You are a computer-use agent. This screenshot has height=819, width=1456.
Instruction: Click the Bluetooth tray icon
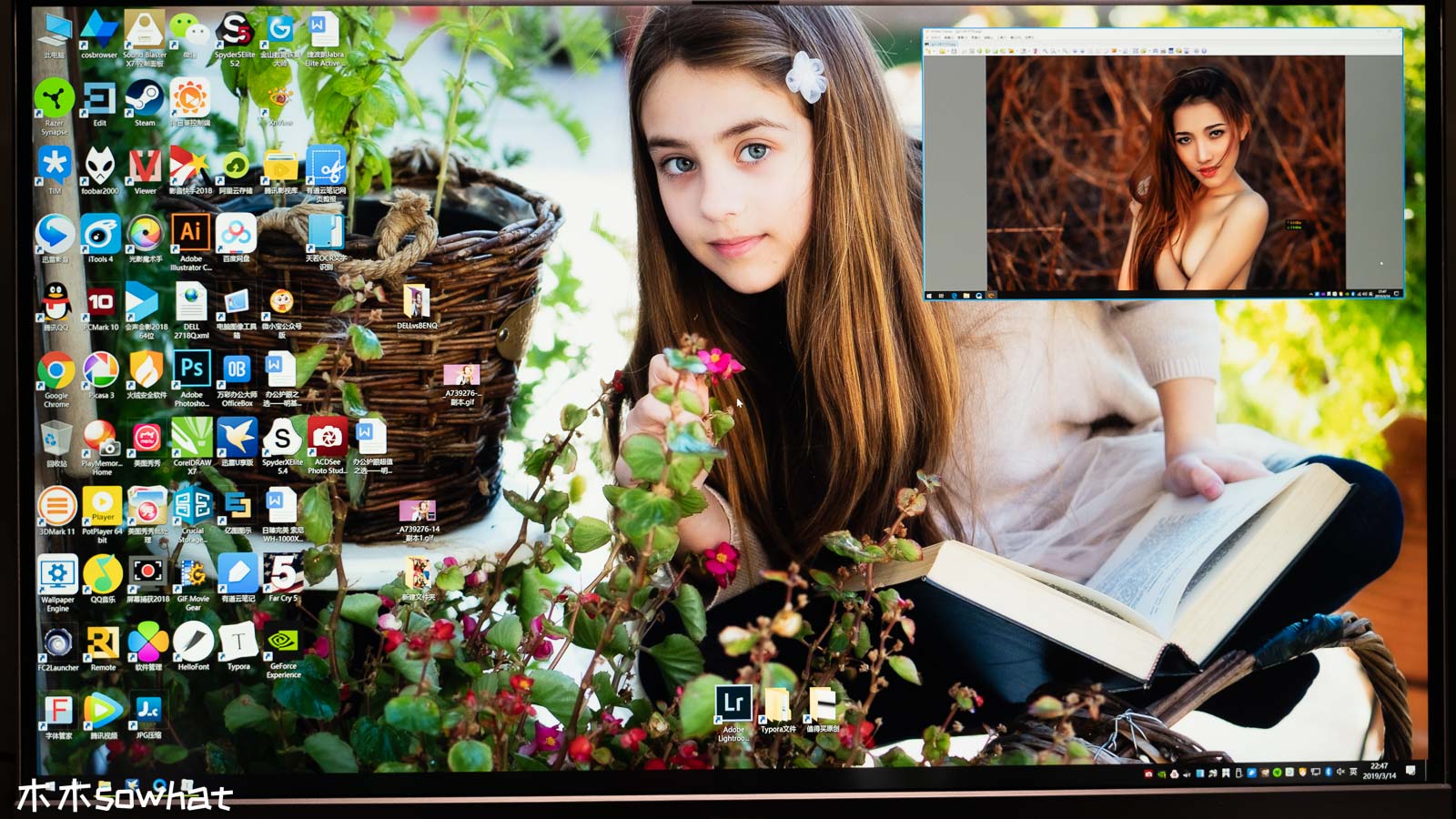(1328, 773)
